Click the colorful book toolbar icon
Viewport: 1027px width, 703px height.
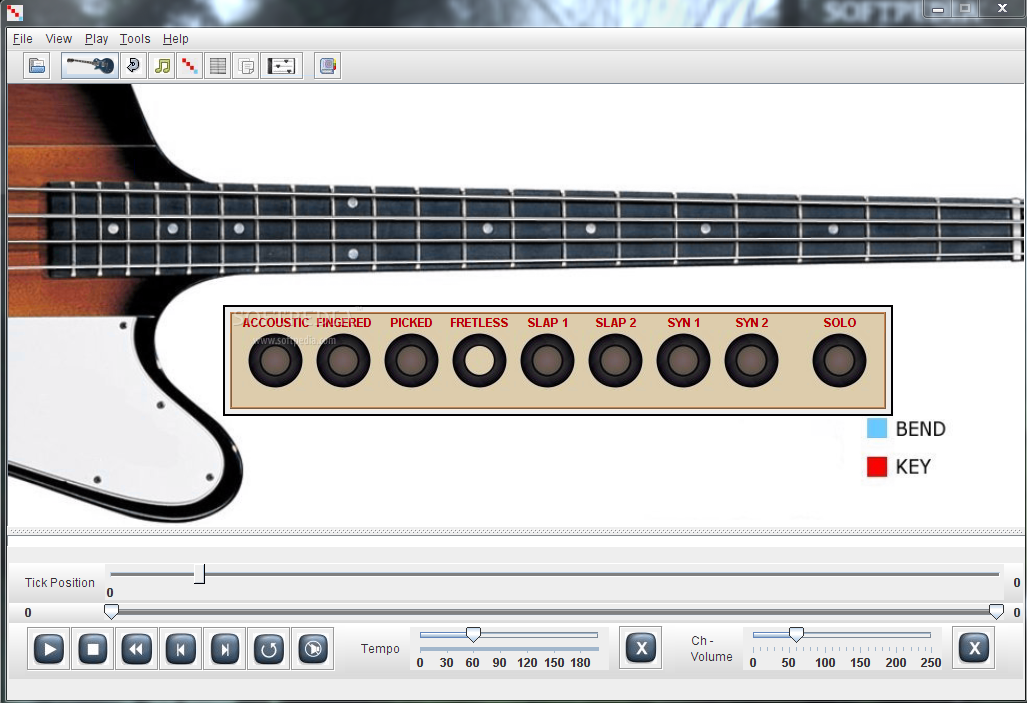click(327, 66)
